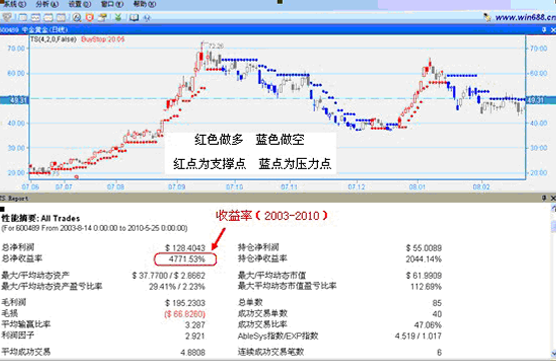Click the last toolbar icon after the book
Viewport: 556px width, 361px height.
point(147,18)
